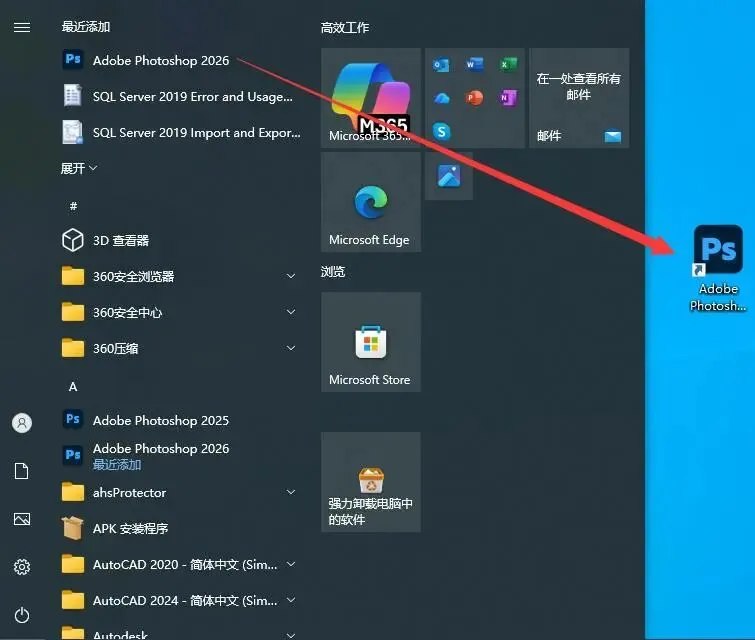Open the Microsoft Store tile
The width and height of the screenshot is (755, 640).
click(x=371, y=342)
